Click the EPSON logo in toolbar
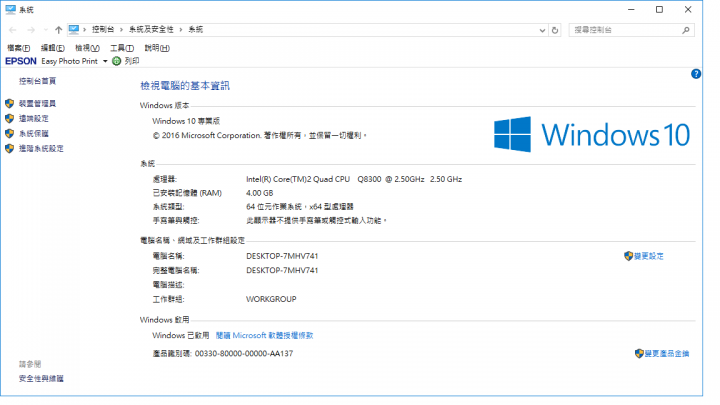Image resolution: width=720 pixels, height=405 pixels. tap(21, 61)
